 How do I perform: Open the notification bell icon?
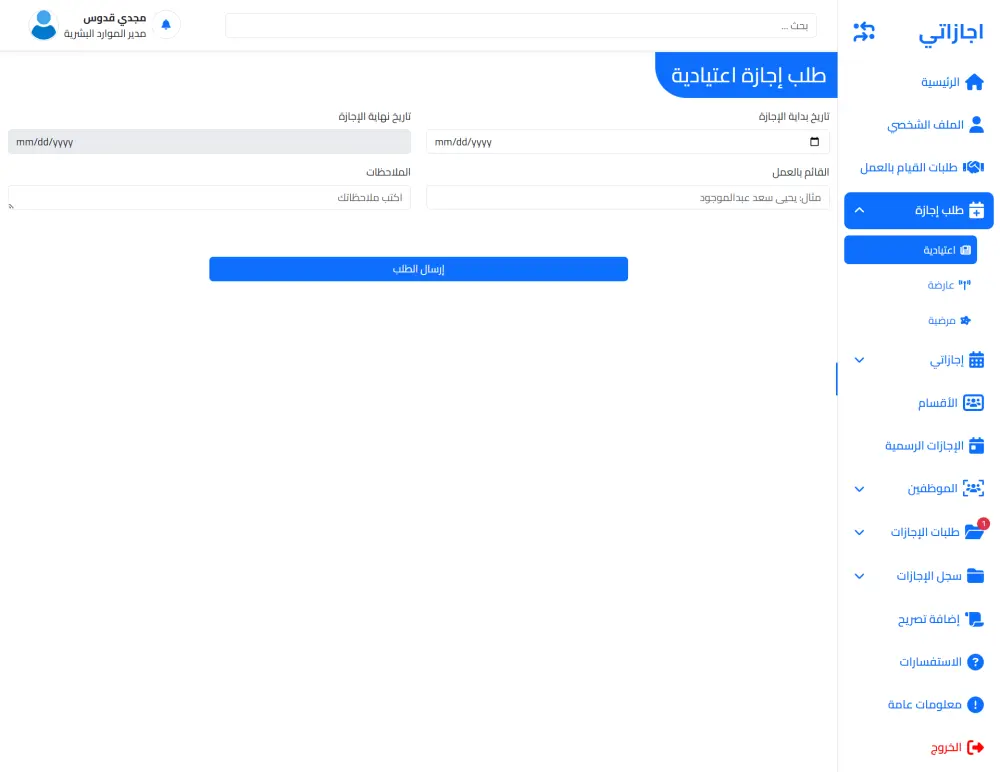pyautogui.click(x=166, y=23)
